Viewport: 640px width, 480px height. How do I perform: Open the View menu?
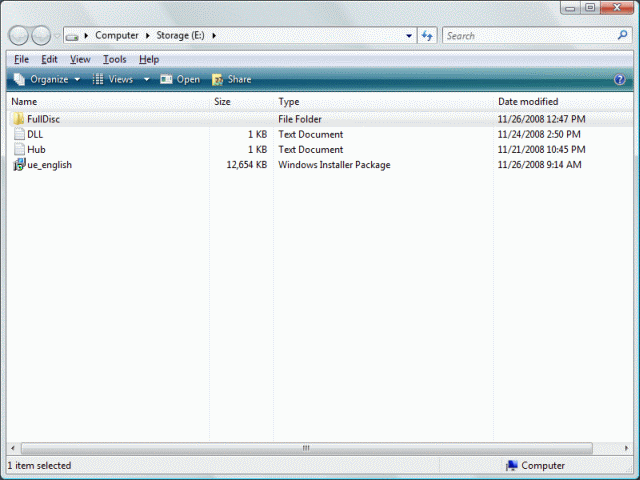click(80, 60)
